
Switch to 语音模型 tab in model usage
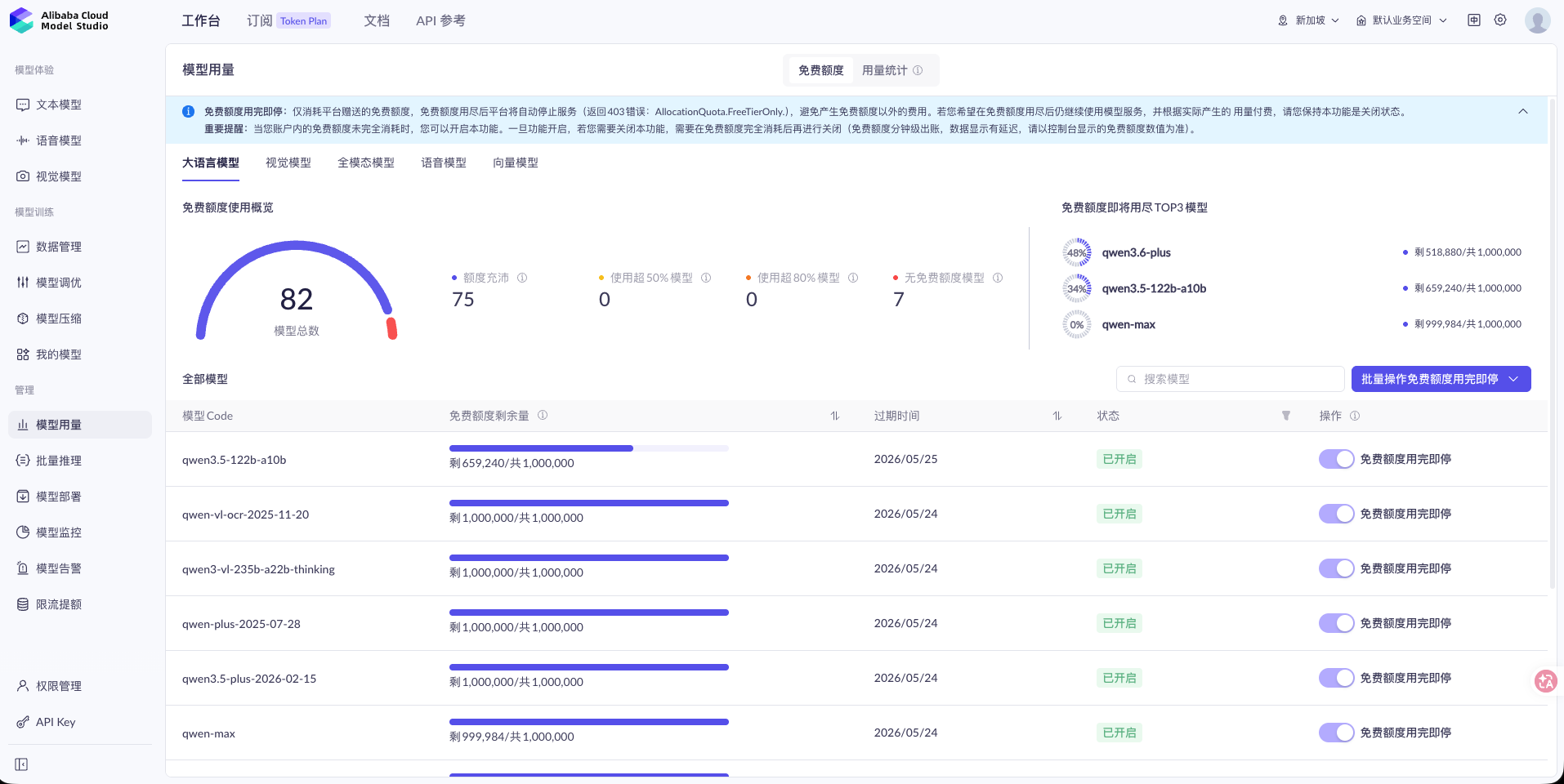coord(444,163)
